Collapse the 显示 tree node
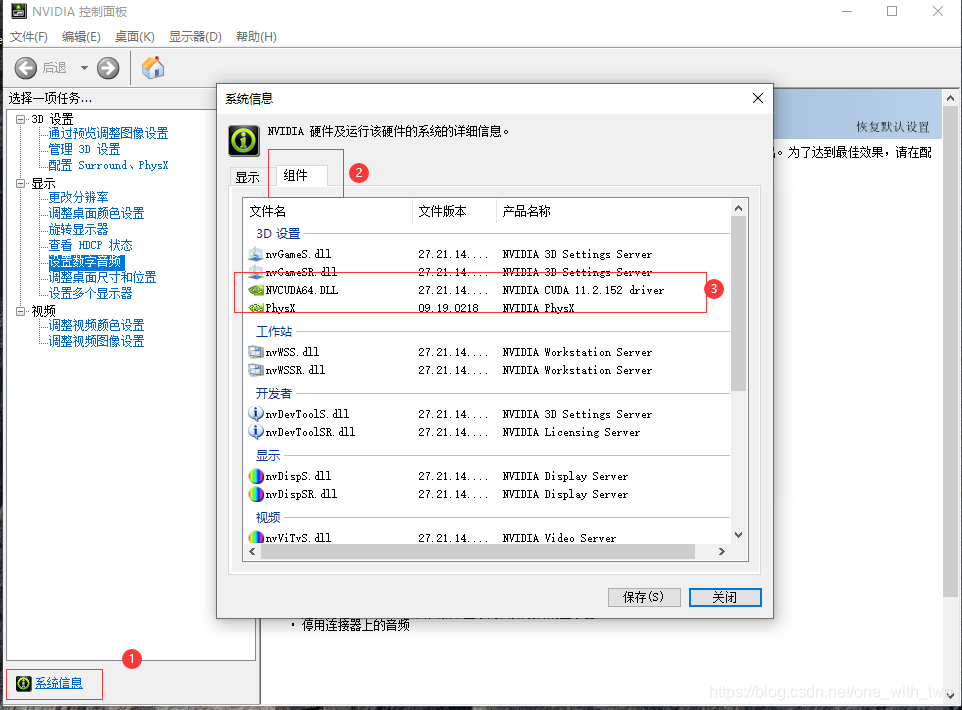Screen dimensions: 962x710 click(21, 183)
